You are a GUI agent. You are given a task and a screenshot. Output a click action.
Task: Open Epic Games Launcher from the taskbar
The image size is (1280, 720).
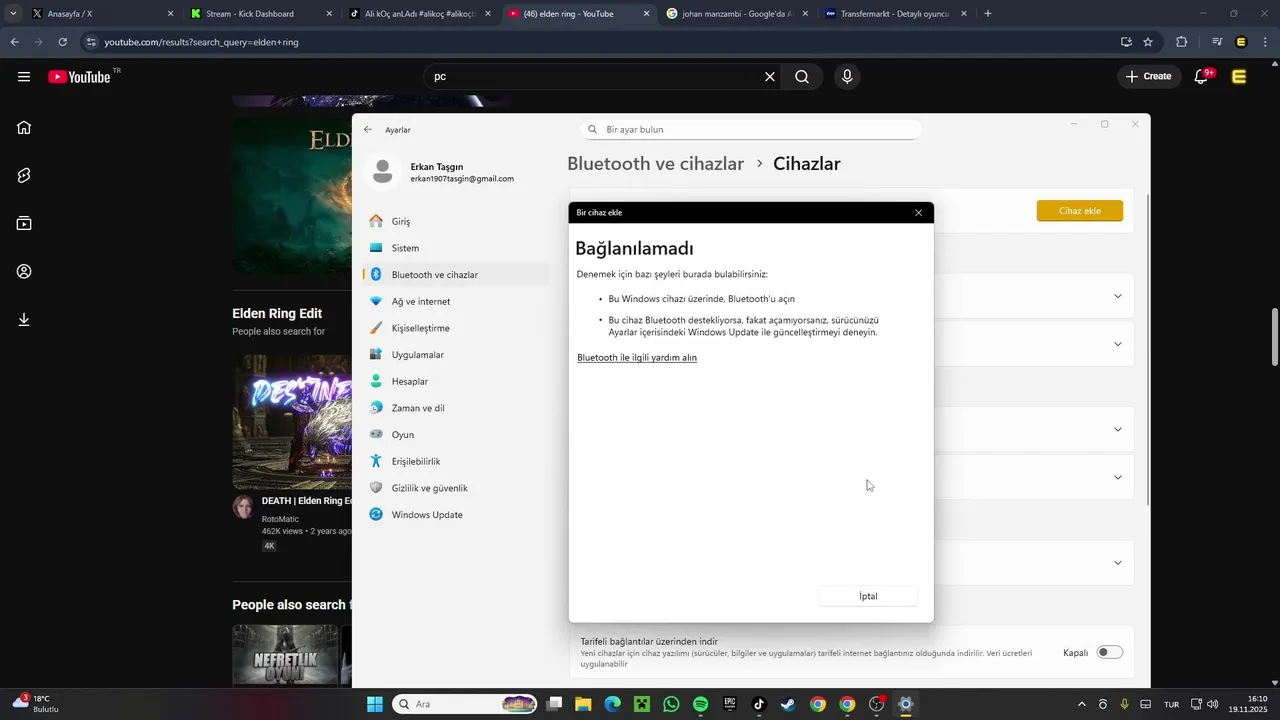click(x=730, y=704)
